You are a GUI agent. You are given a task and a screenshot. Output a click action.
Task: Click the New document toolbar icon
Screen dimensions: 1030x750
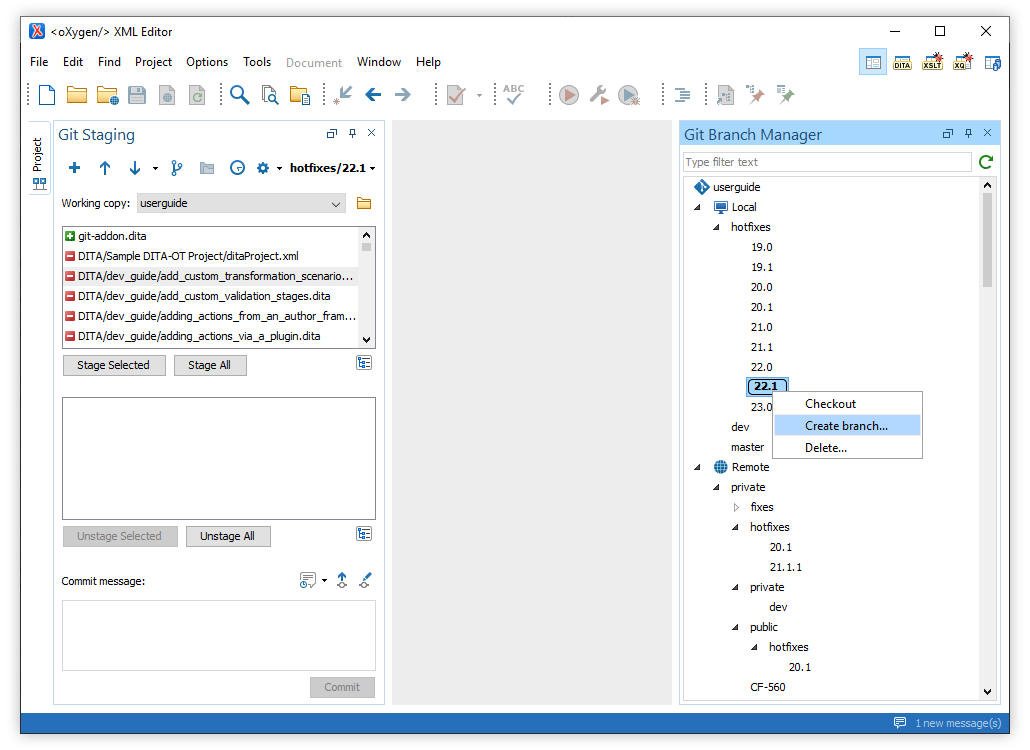click(x=47, y=95)
